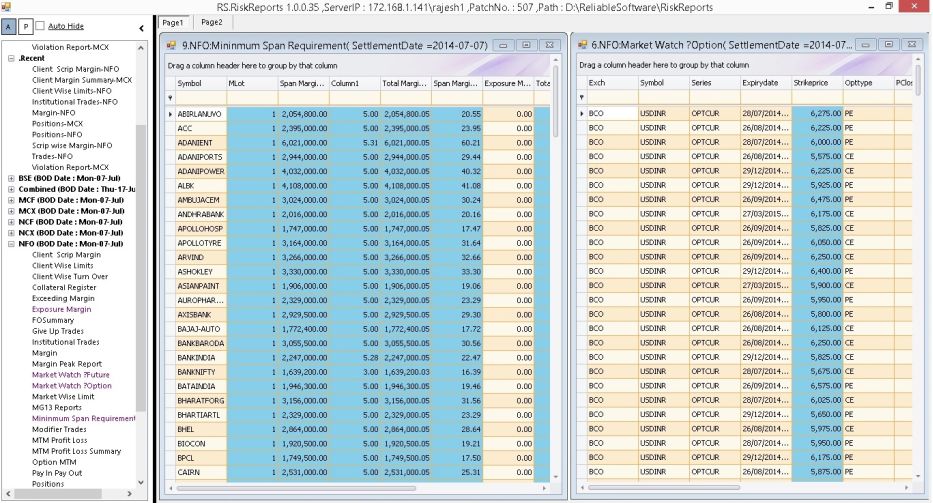This screenshot has width=933, height=503.
Task: Expand the NCX BOD Date node
Action: point(11,233)
